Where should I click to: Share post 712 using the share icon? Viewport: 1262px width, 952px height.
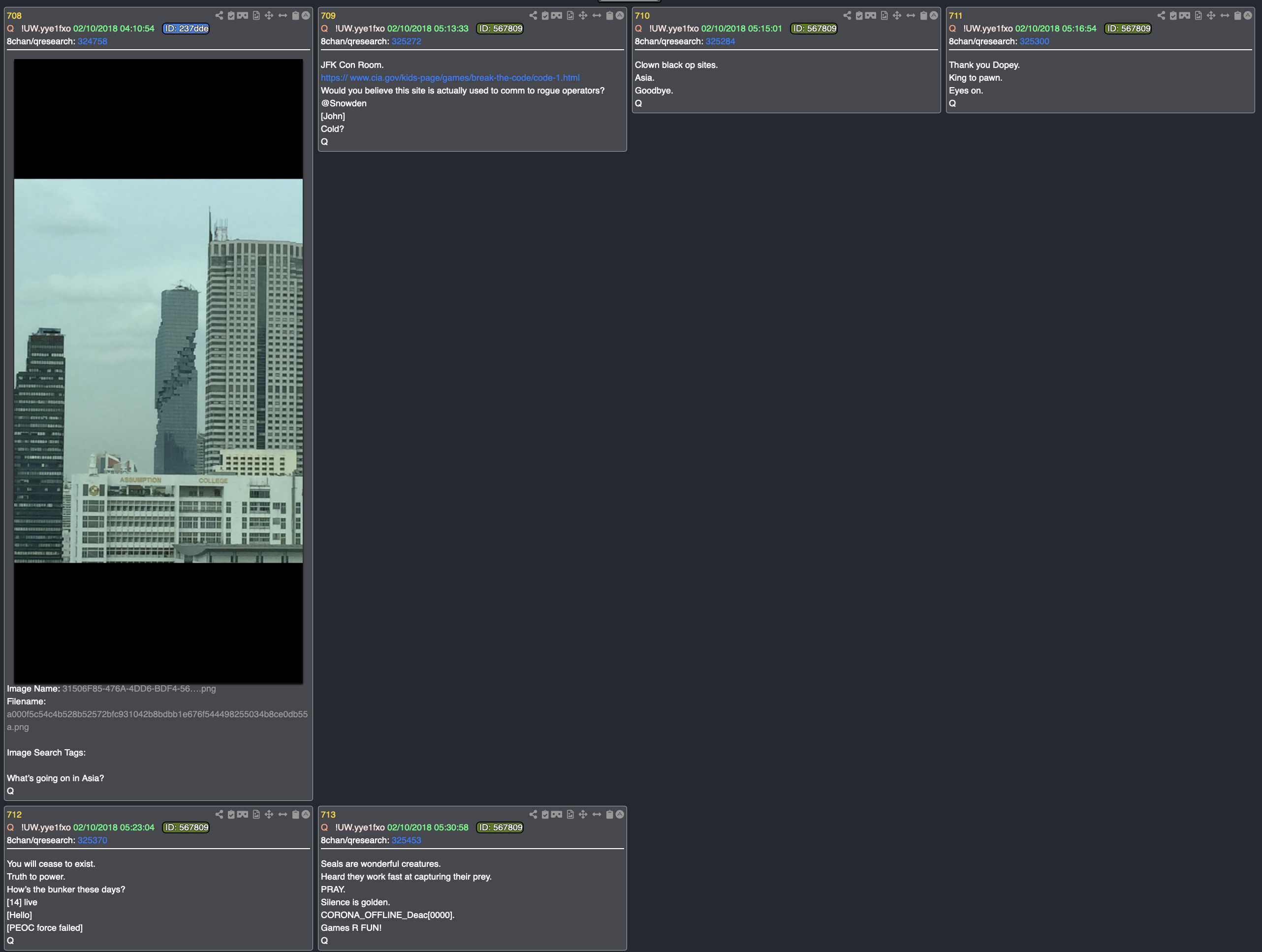point(219,815)
